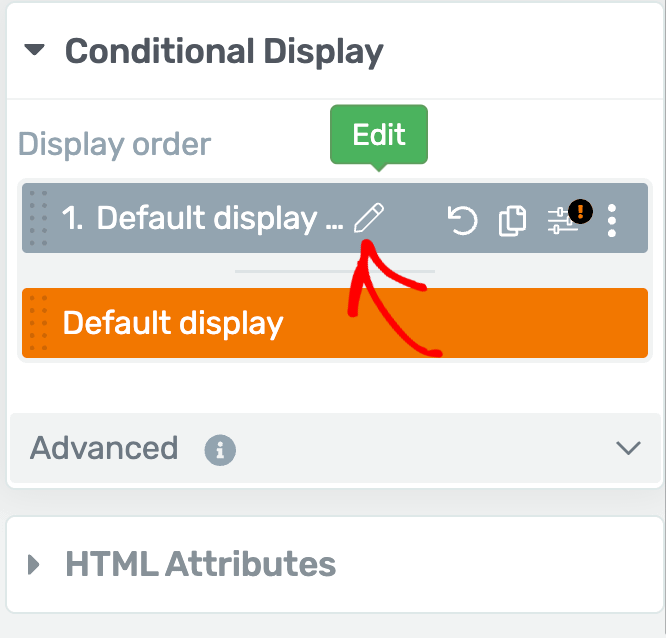This screenshot has width=666, height=638.
Task: Expand the Advanced chevron
Action: coord(628,448)
